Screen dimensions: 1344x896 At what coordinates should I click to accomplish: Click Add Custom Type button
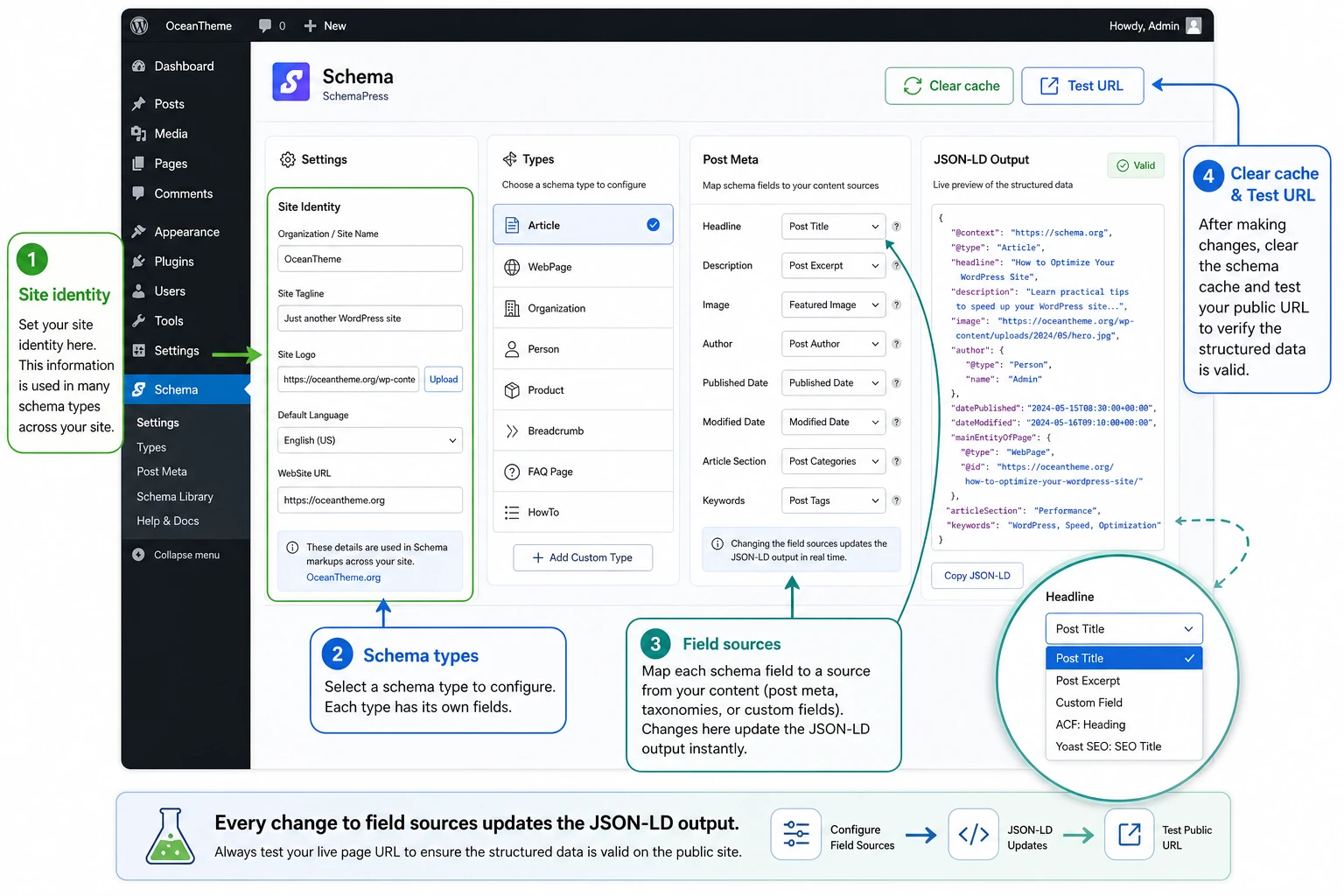(583, 557)
